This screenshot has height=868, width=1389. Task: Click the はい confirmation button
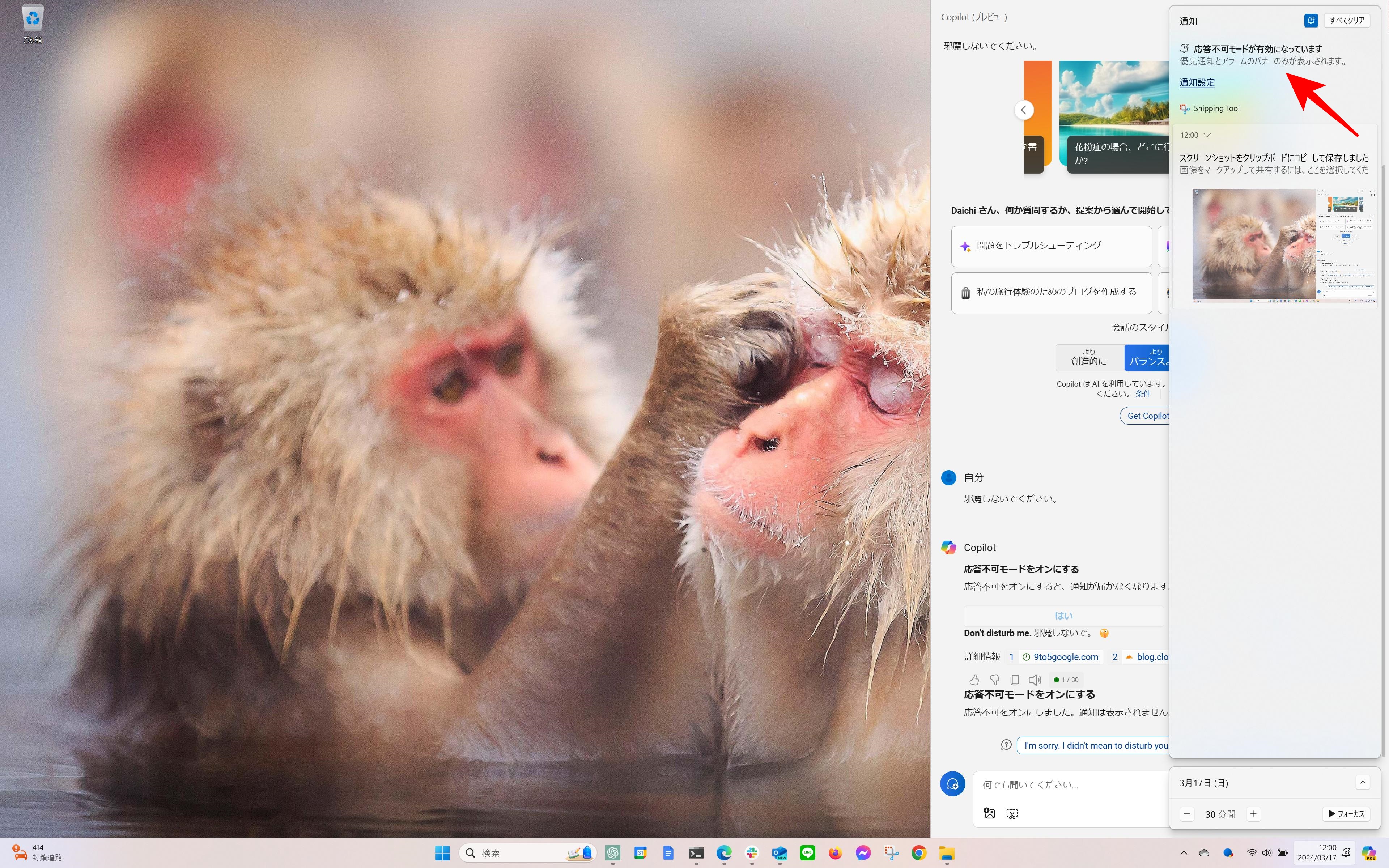(1063, 616)
